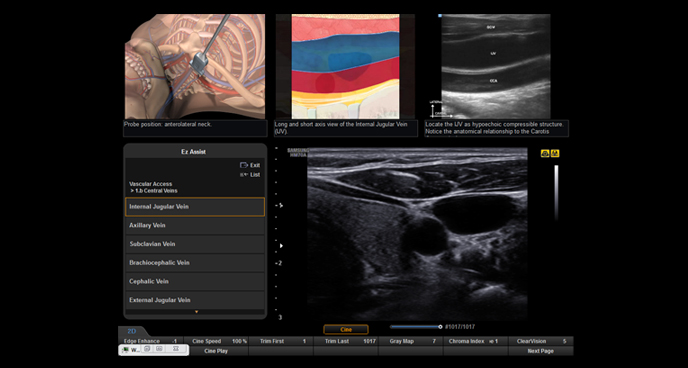Click the '#1017/1017' frame counter

(460, 327)
